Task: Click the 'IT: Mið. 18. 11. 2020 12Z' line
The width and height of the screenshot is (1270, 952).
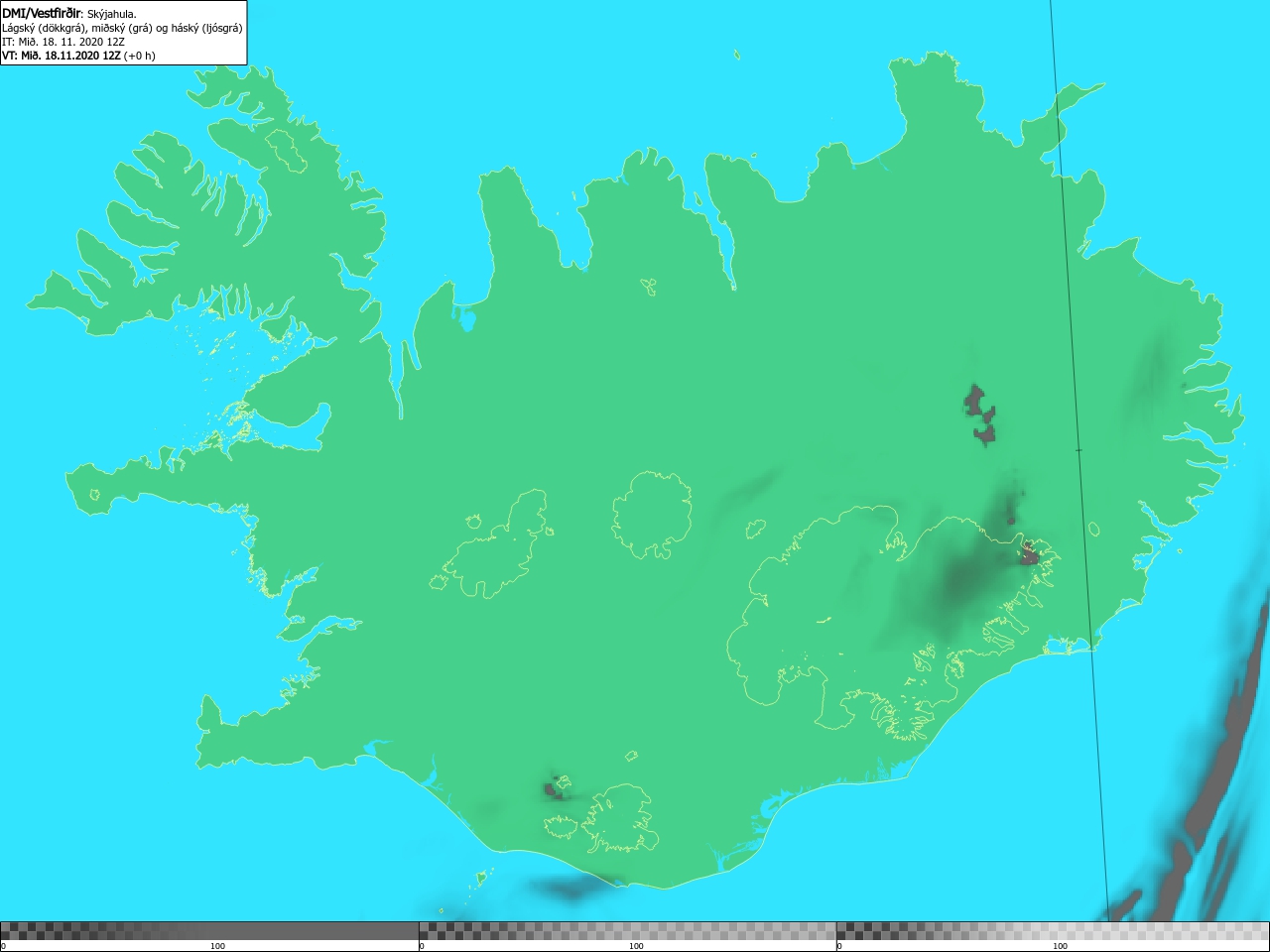Action: [63, 42]
